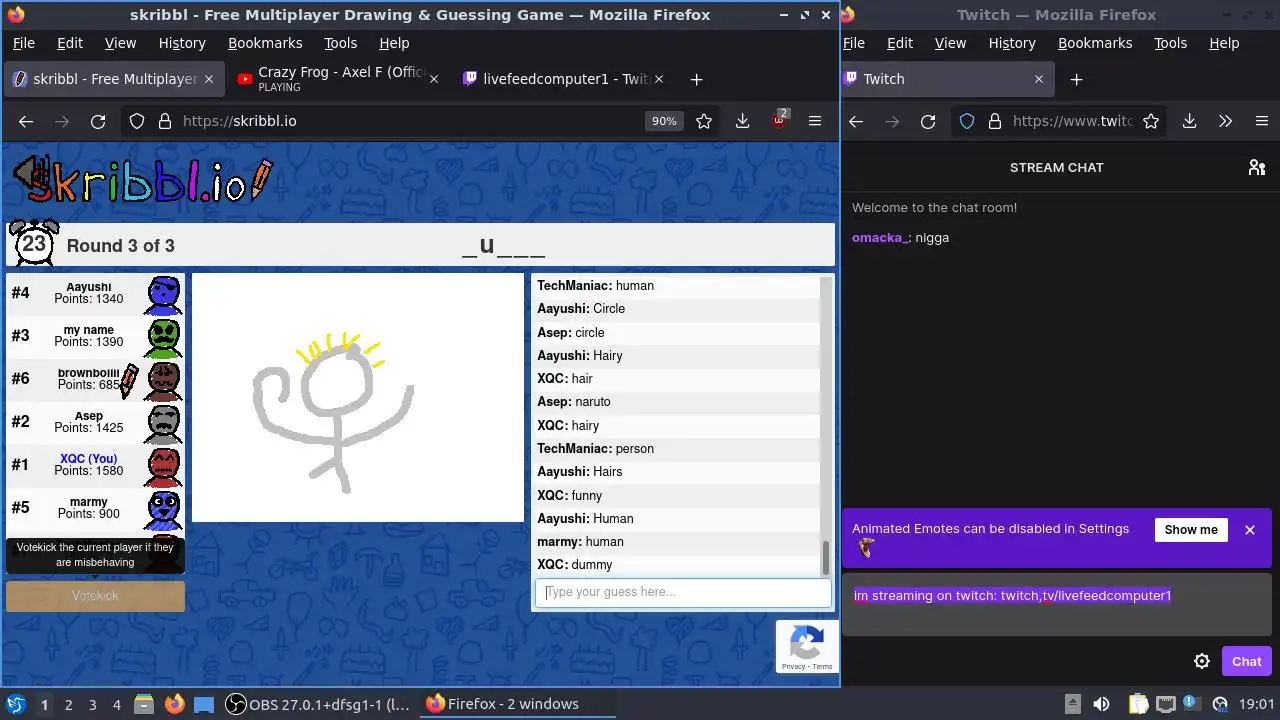Open the File menu in skribbl Firefox window
The width and height of the screenshot is (1280, 720).
[x=23, y=43]
